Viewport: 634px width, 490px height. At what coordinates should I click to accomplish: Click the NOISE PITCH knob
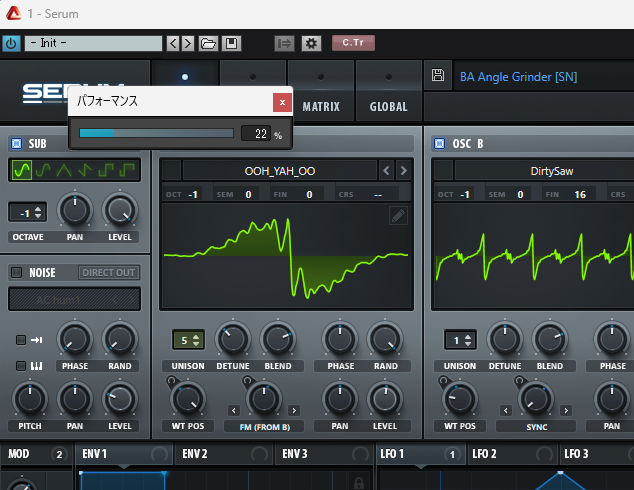pos(30,399)
